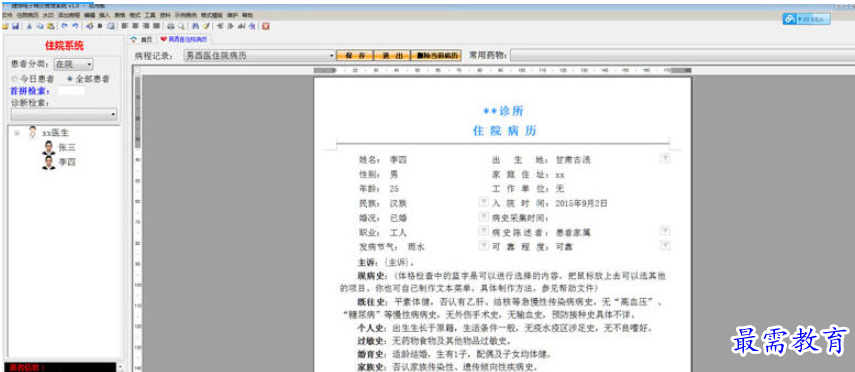
Task: Open the 患者分类 在院 dropdown
Action: (x=74, y=64)
